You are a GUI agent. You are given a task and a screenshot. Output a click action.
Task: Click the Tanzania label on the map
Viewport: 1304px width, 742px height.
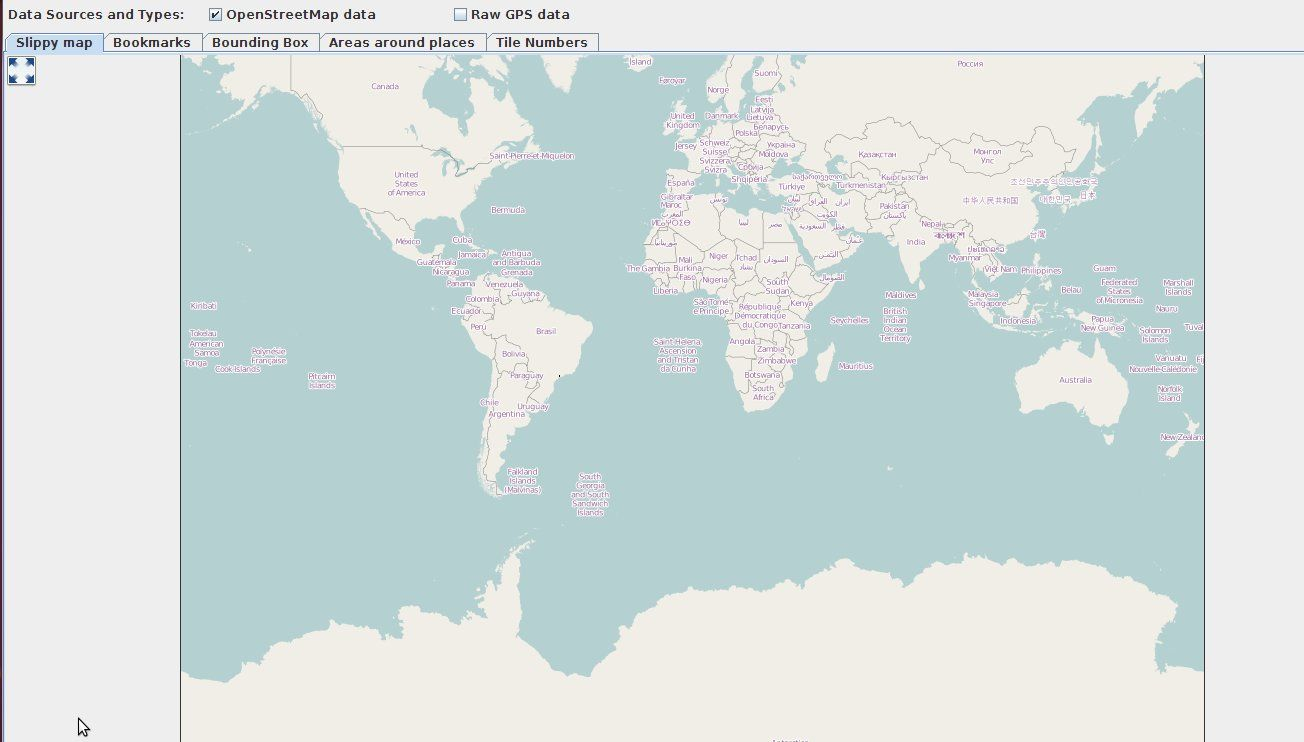click(794, 326)
